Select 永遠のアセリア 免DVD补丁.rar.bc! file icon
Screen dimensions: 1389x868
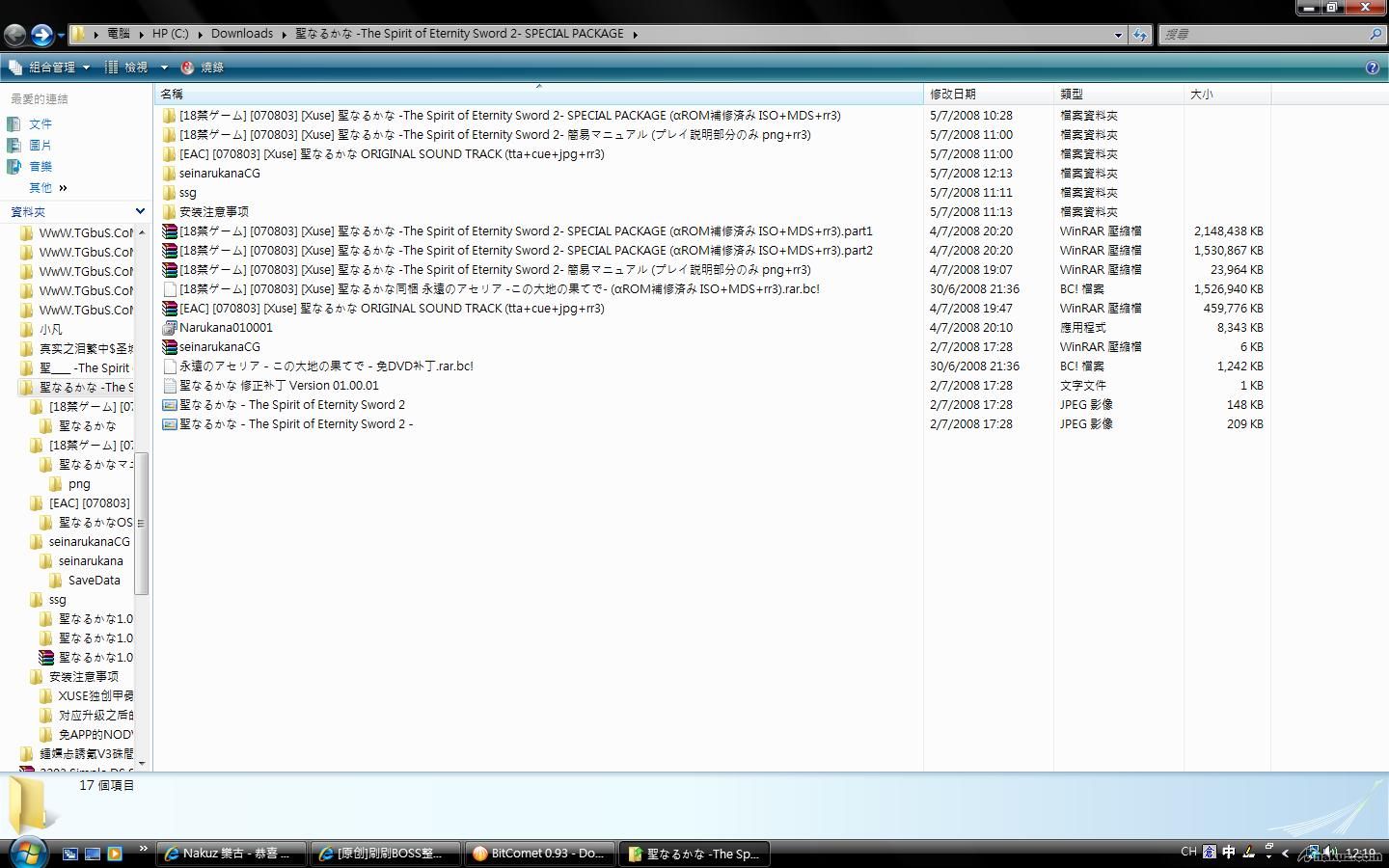(170, 366)
